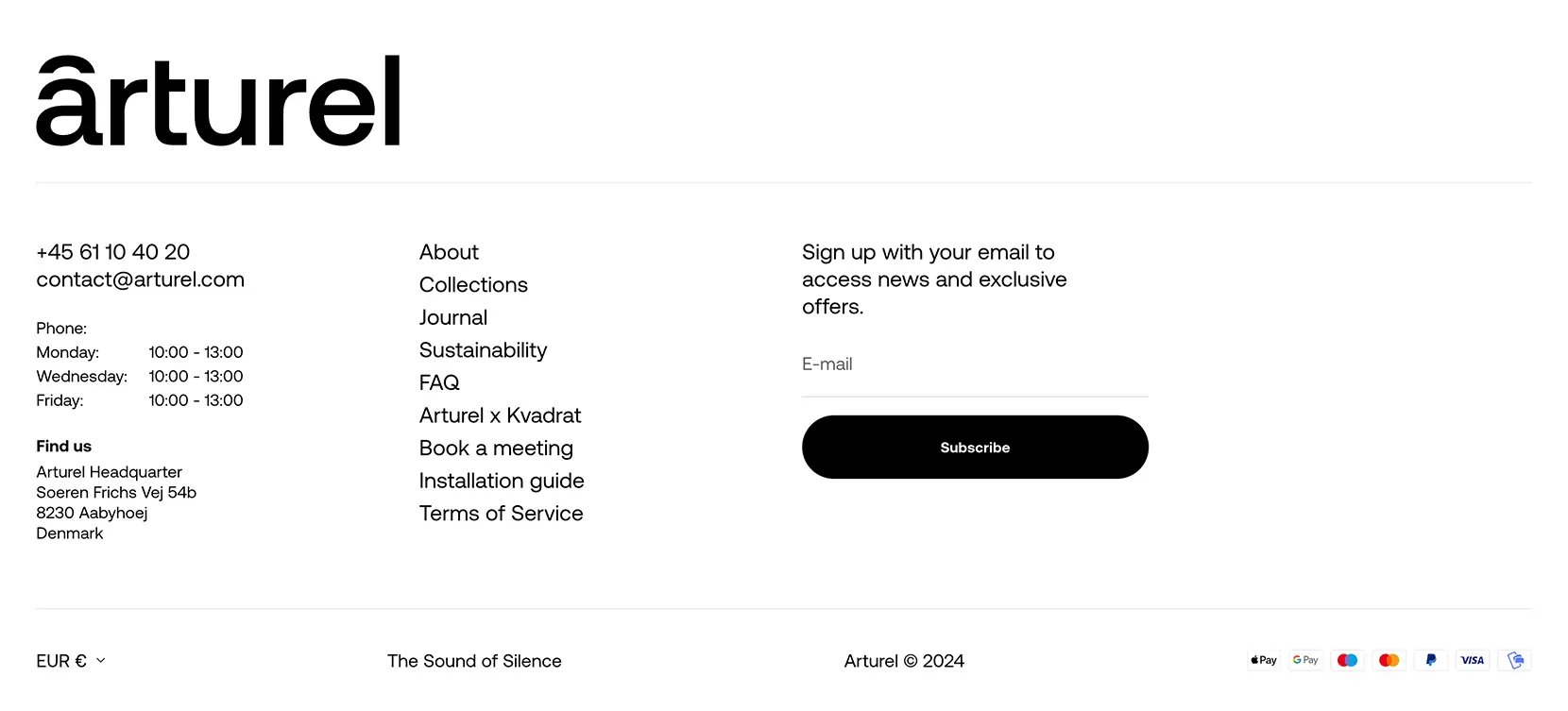Click the Apple Pay payment icon
The height and width of the screenshot is (711, 1568).
1264,660
